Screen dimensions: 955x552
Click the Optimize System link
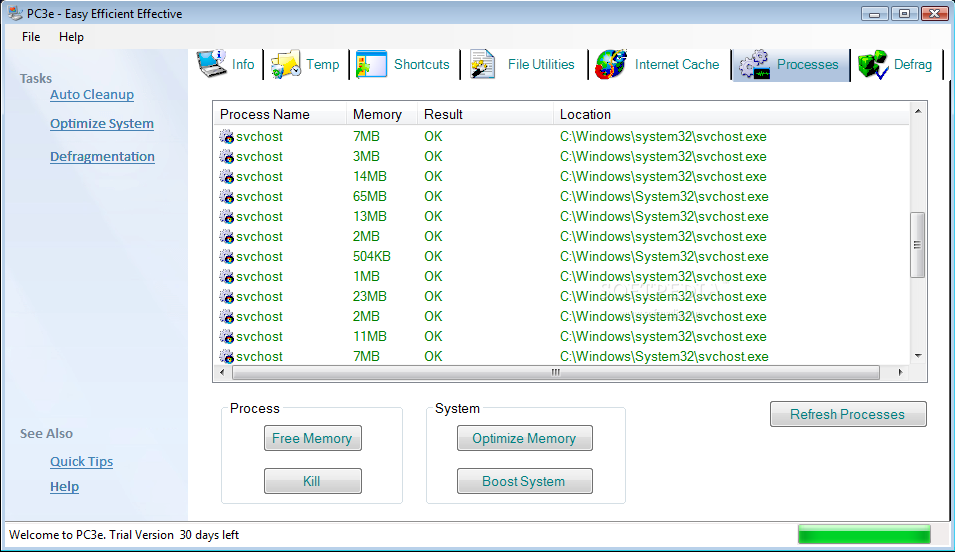pos(102,124)
